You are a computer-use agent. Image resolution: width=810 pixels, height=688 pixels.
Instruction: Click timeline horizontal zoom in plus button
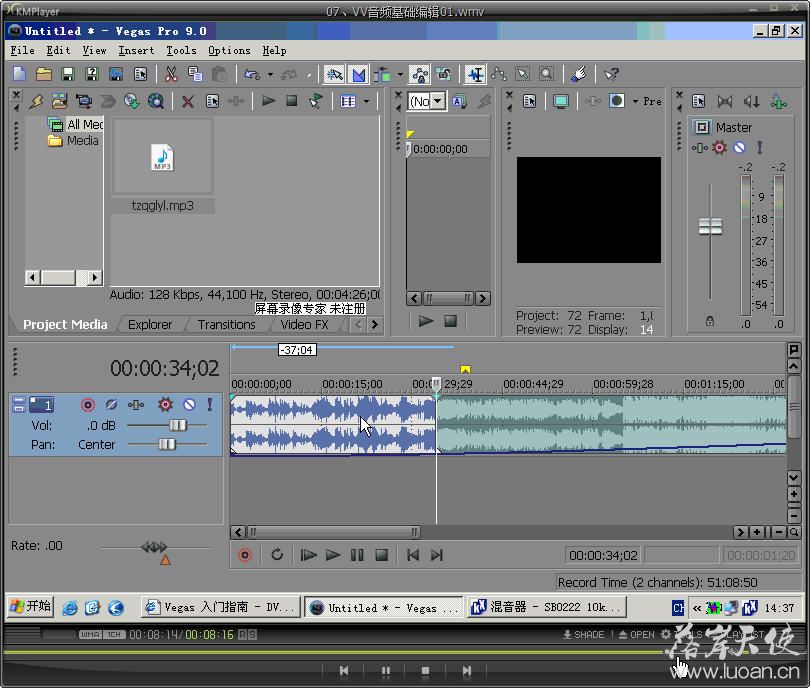pyautogui.click(x=757, y=532)
